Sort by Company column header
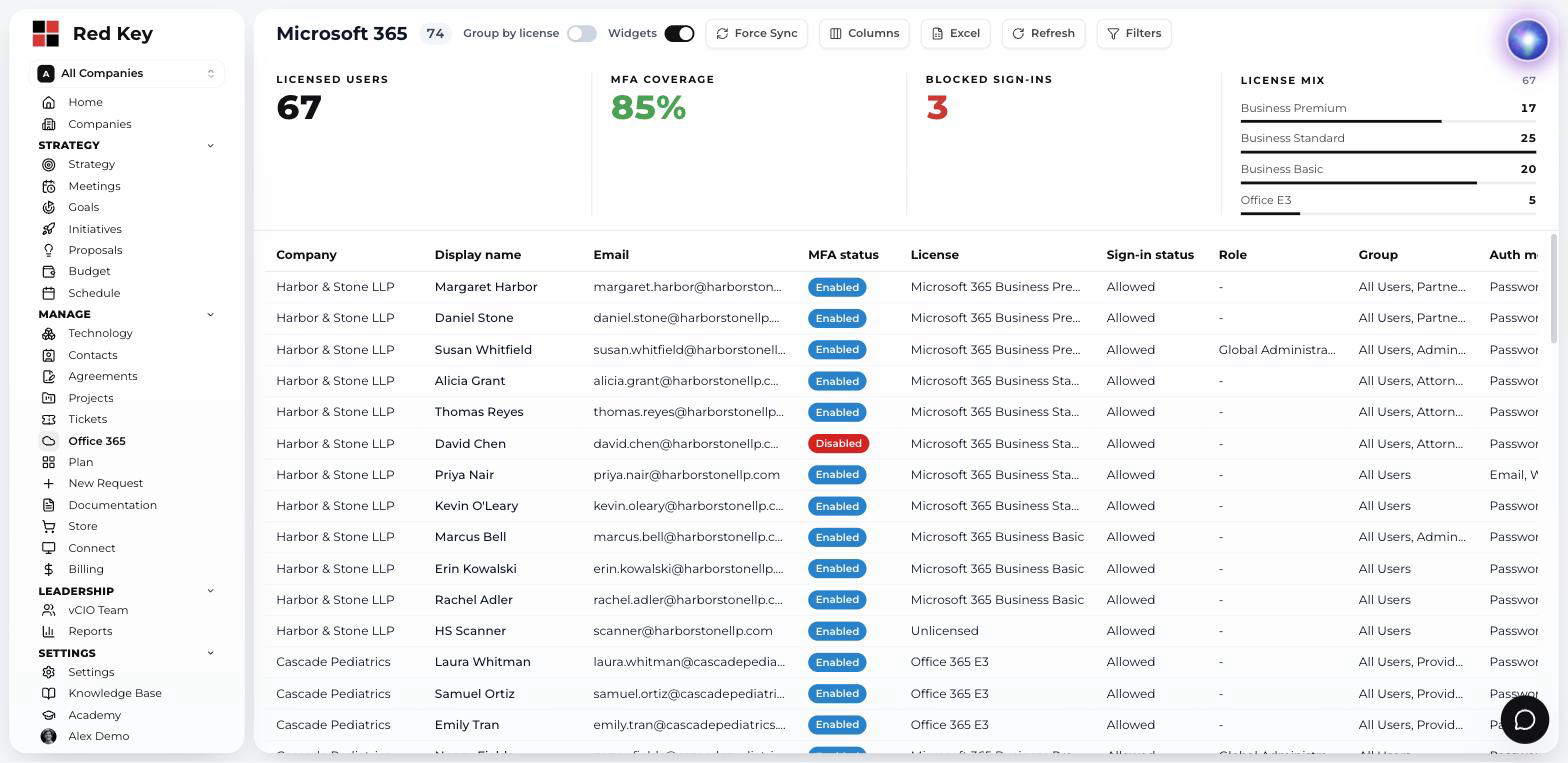Screen dimensions: 1568x763 pos(306,255)
